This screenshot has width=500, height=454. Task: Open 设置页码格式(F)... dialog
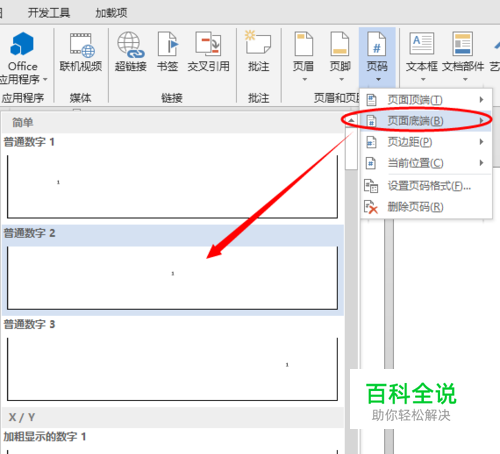click(426, 186)
